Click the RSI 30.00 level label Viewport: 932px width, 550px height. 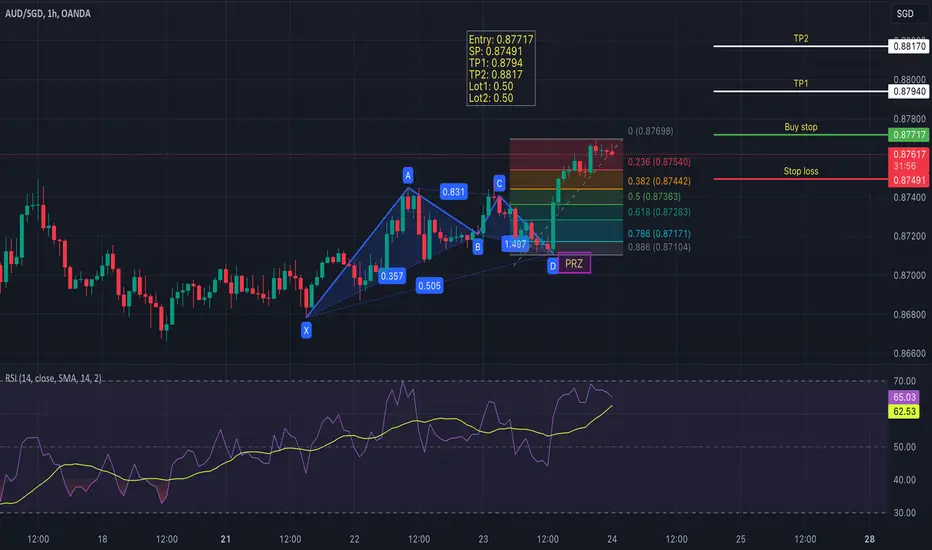(x=905, y=513)
